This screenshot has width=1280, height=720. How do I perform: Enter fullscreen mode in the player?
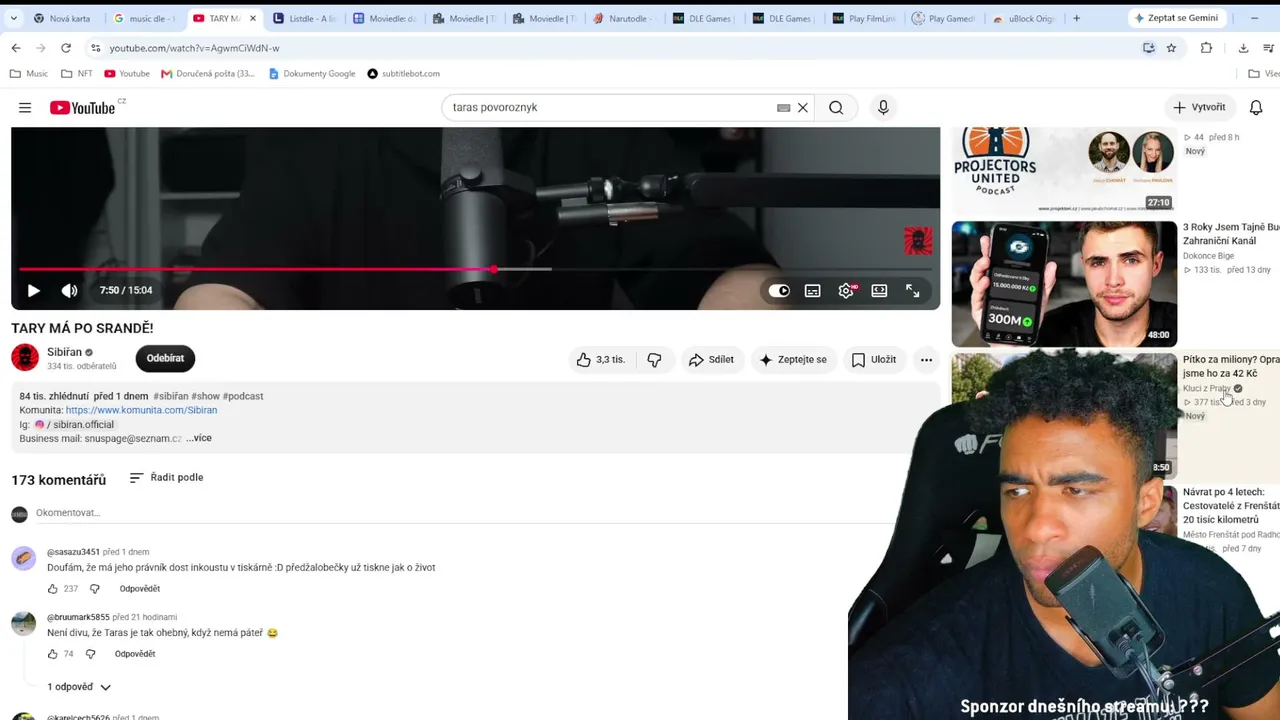click(913, 291)
